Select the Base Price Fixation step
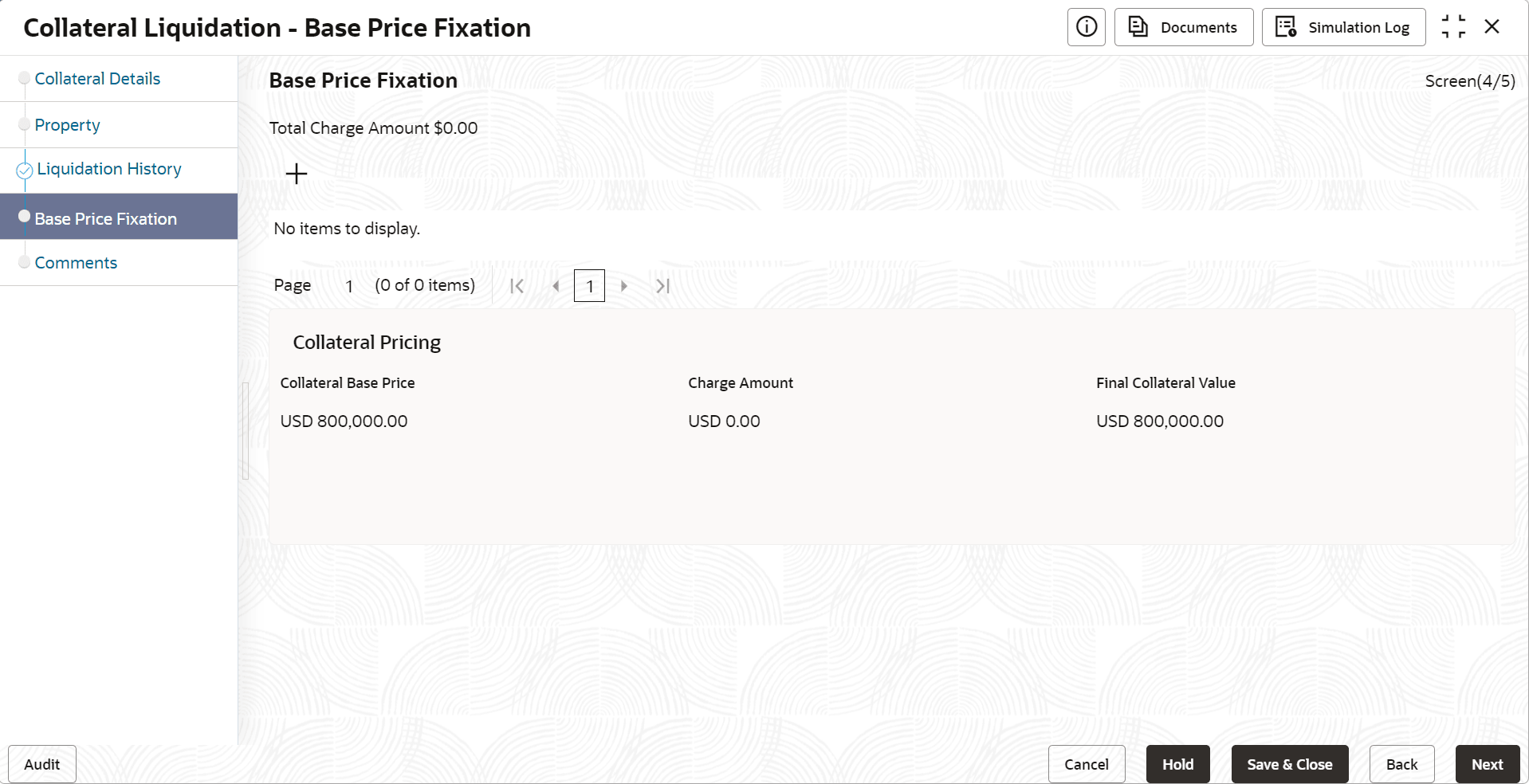This screenshot has width=1529, height=784. (106, 219)
